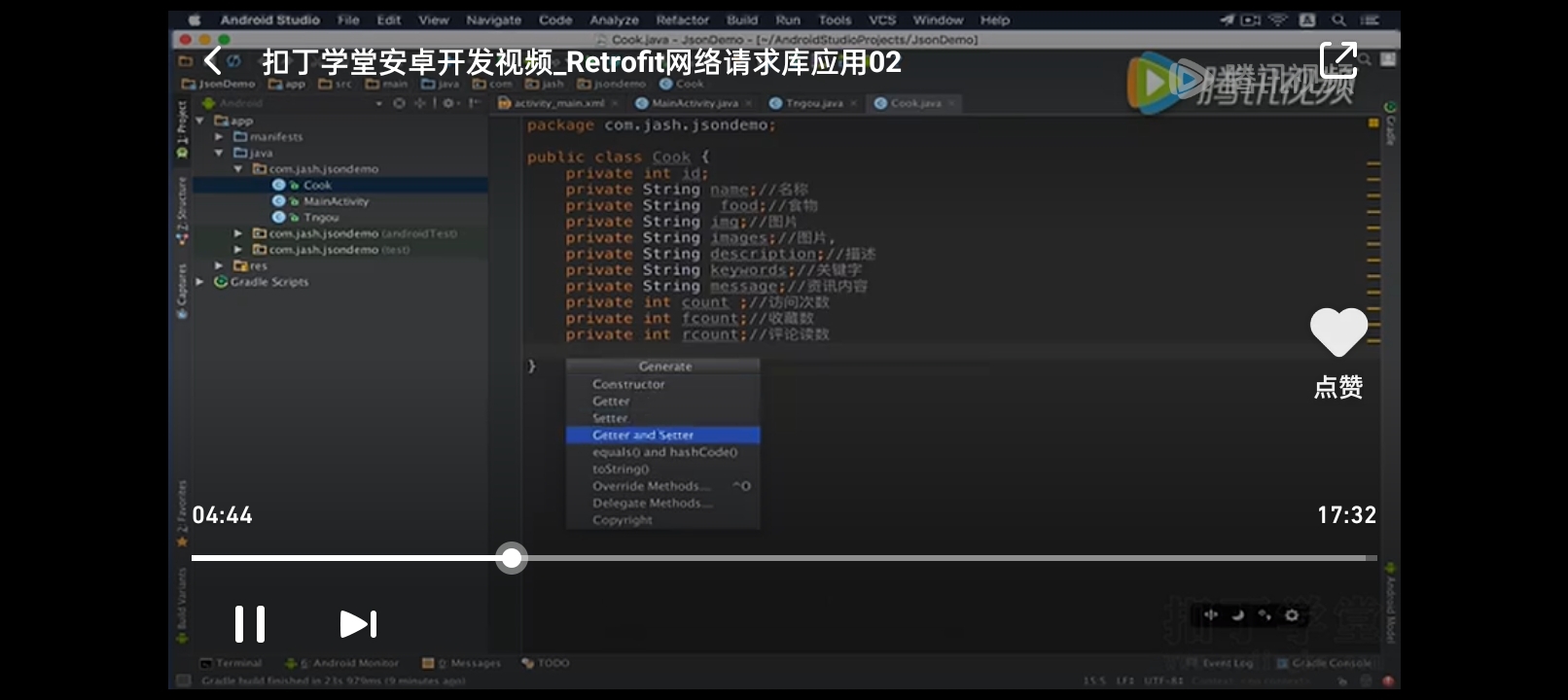Tap the 点赞 label
Screen dimensions: 1568x700
point(1338,387)
